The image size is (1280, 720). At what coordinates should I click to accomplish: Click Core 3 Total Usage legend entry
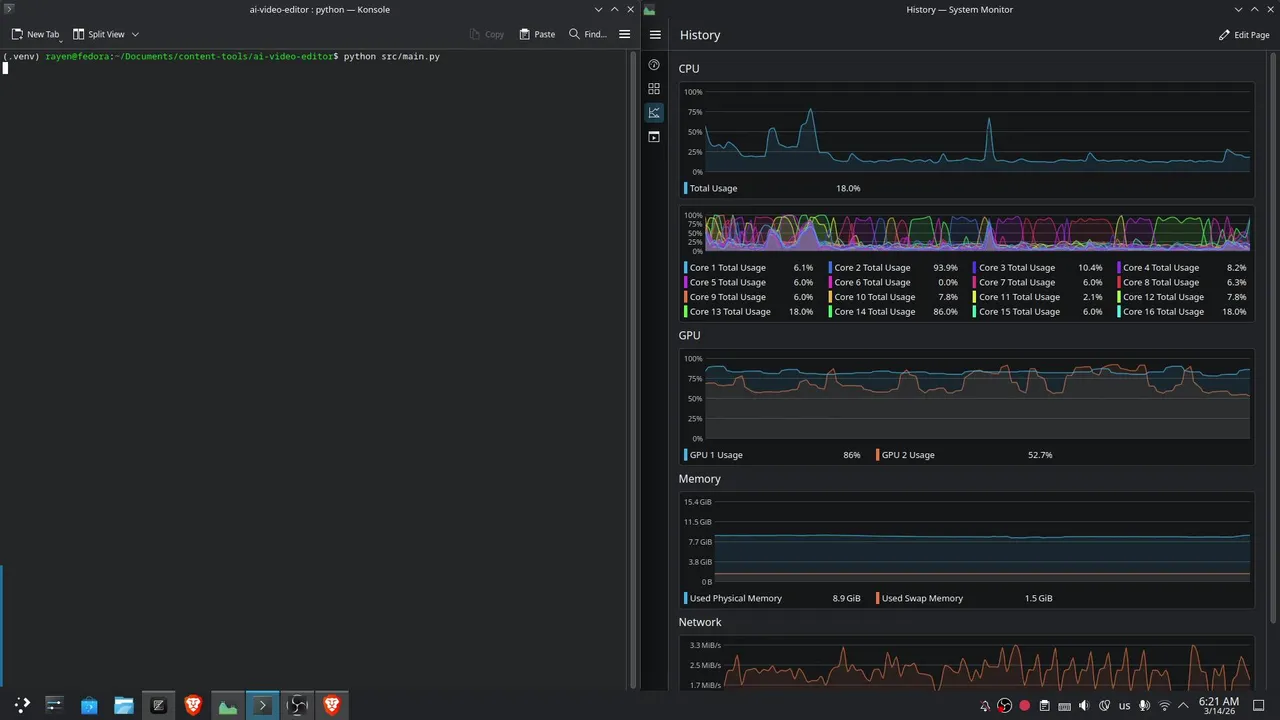point(1038,267)
